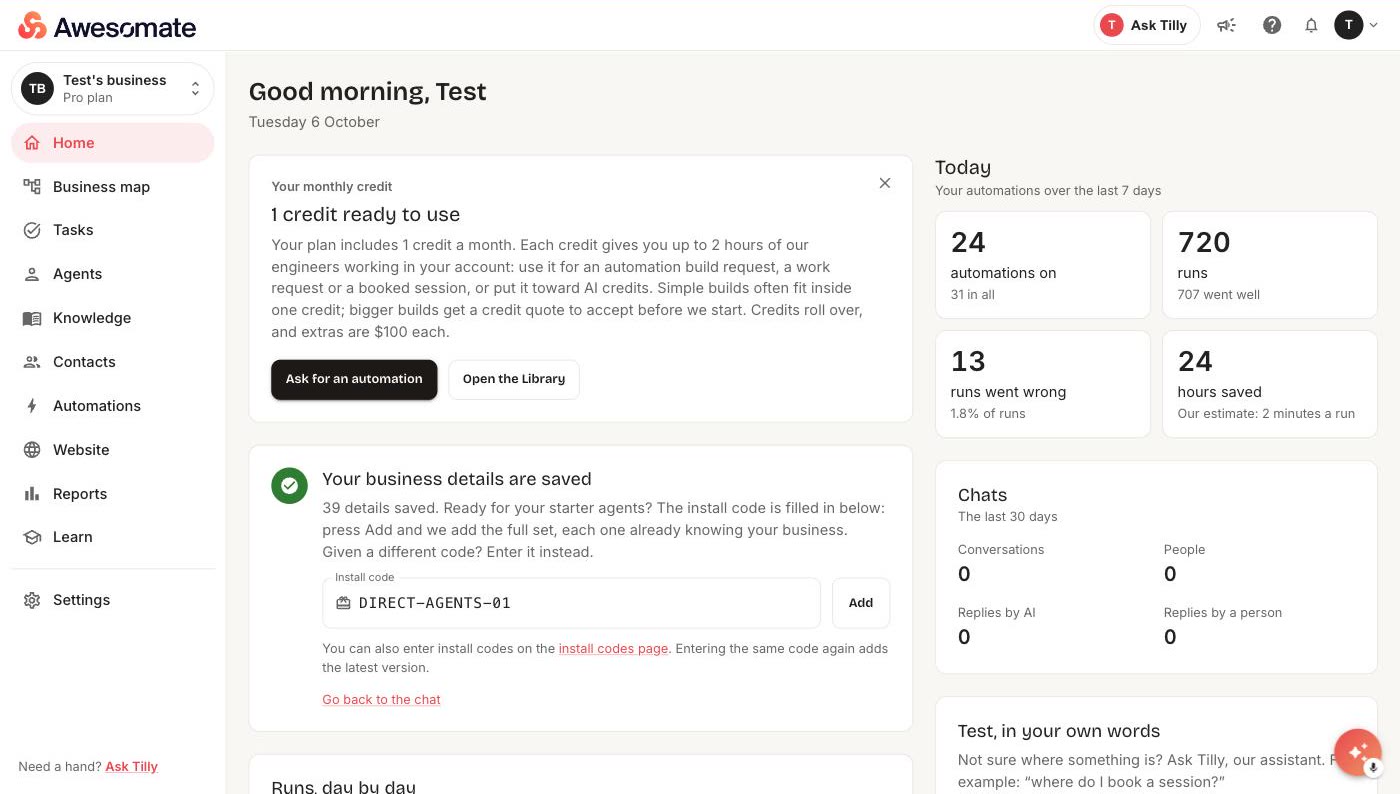
Task: Click the Go back to the chat link
Action: click(x=381, y=700)
